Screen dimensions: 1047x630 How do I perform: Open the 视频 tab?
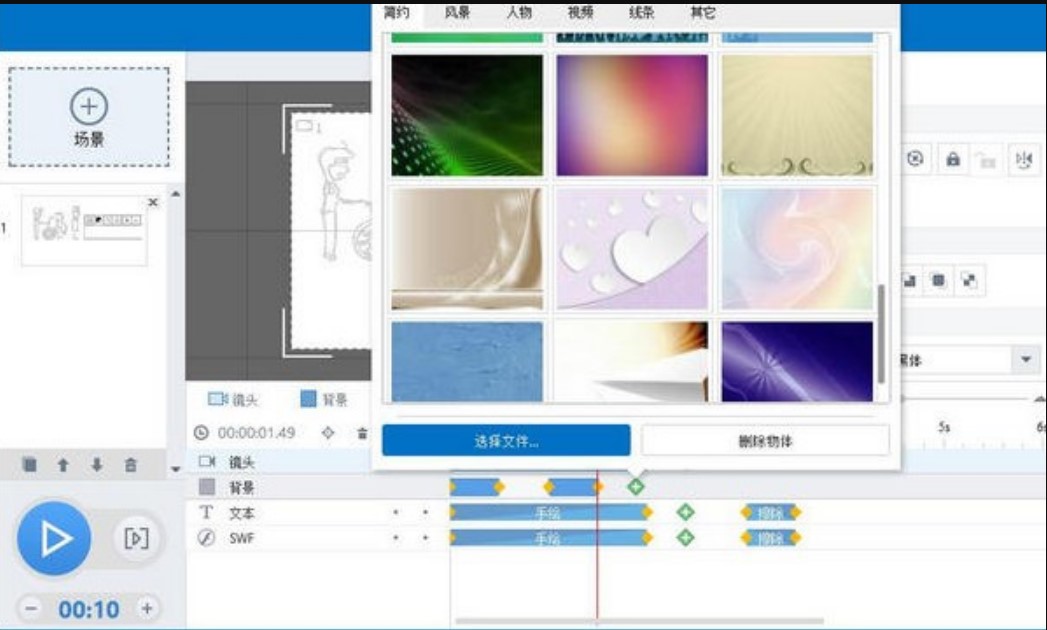click(580, 12)
